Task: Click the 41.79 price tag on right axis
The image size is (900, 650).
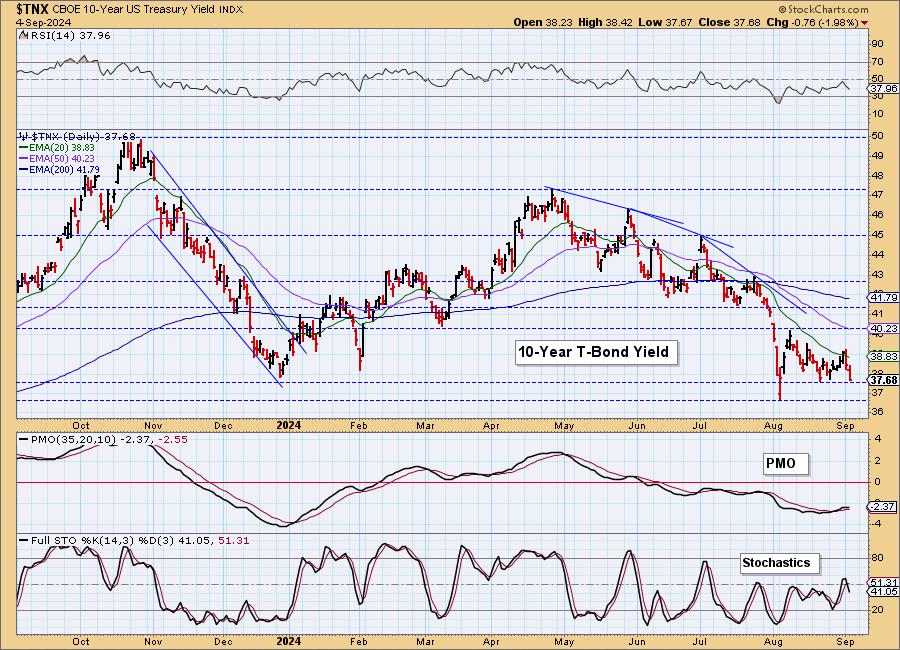Action: tap(883, 297)
